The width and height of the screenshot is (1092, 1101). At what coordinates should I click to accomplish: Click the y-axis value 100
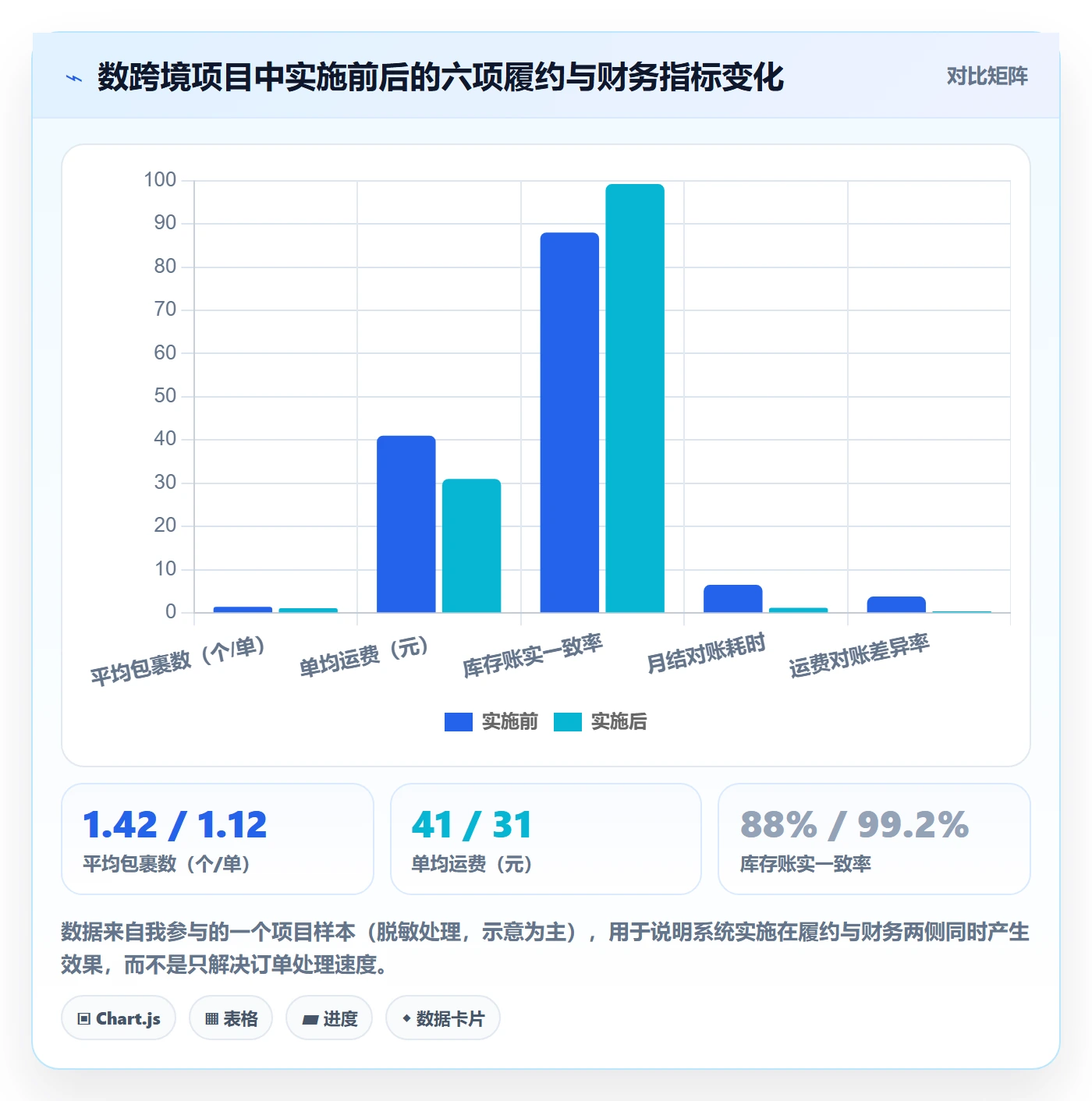click(x=160, y=180)
